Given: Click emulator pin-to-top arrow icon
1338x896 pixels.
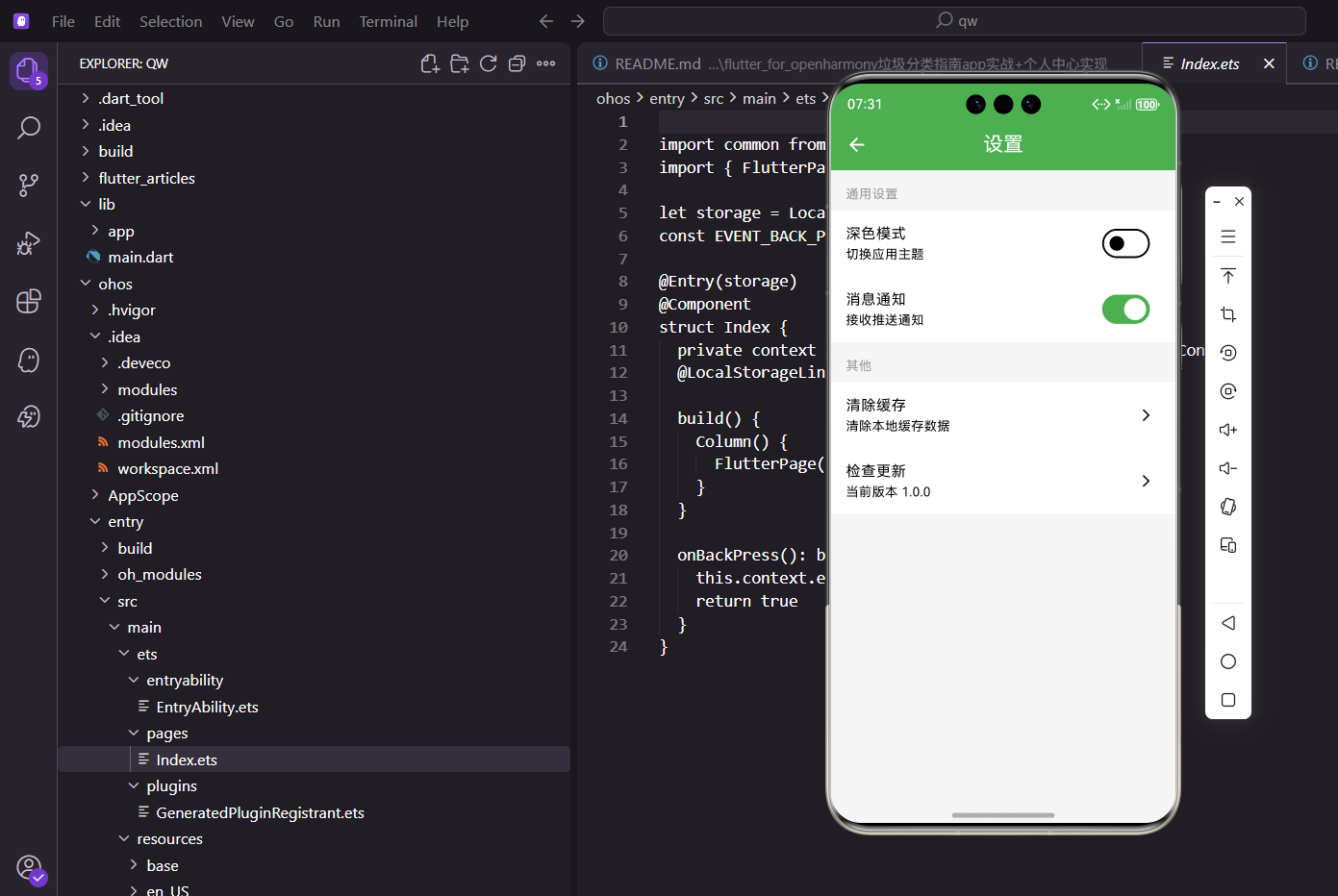Looking at the screenshot, I should point(1228,276).
